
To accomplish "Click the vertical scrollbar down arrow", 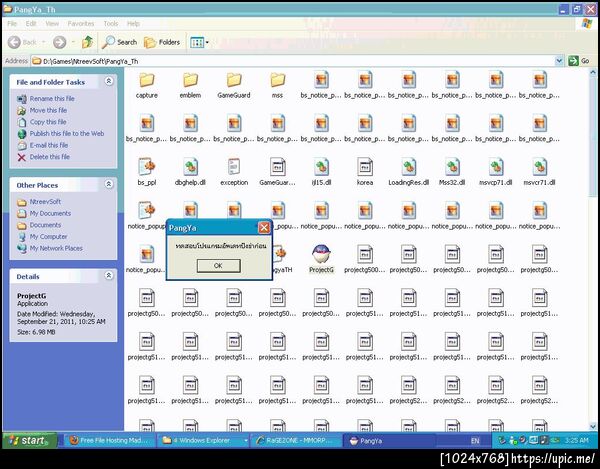I will coord(593,425).
